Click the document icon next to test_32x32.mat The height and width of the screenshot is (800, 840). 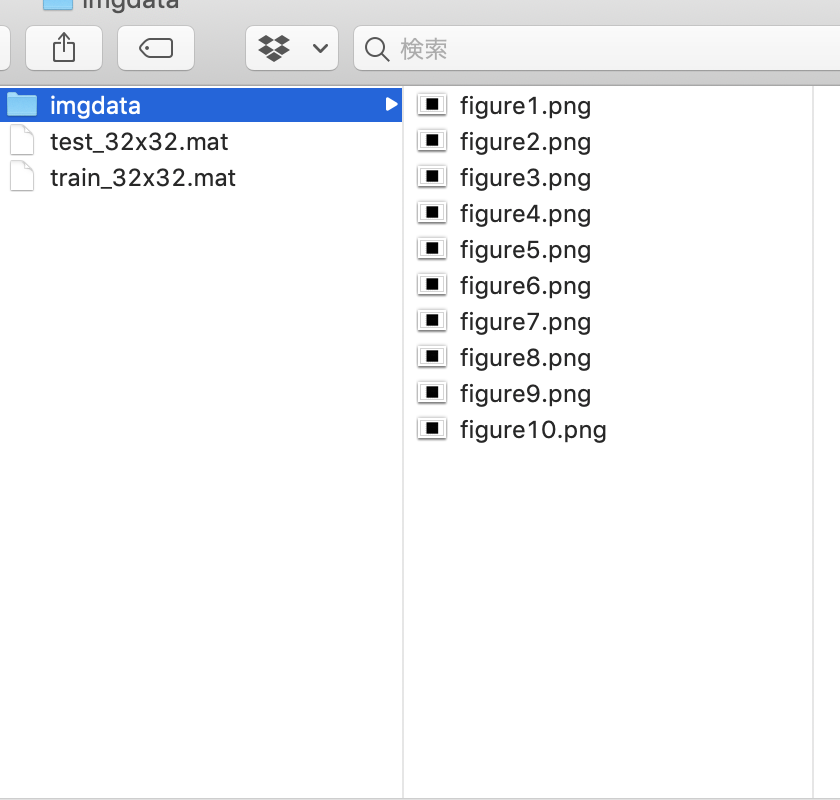[x=22, y=140]
